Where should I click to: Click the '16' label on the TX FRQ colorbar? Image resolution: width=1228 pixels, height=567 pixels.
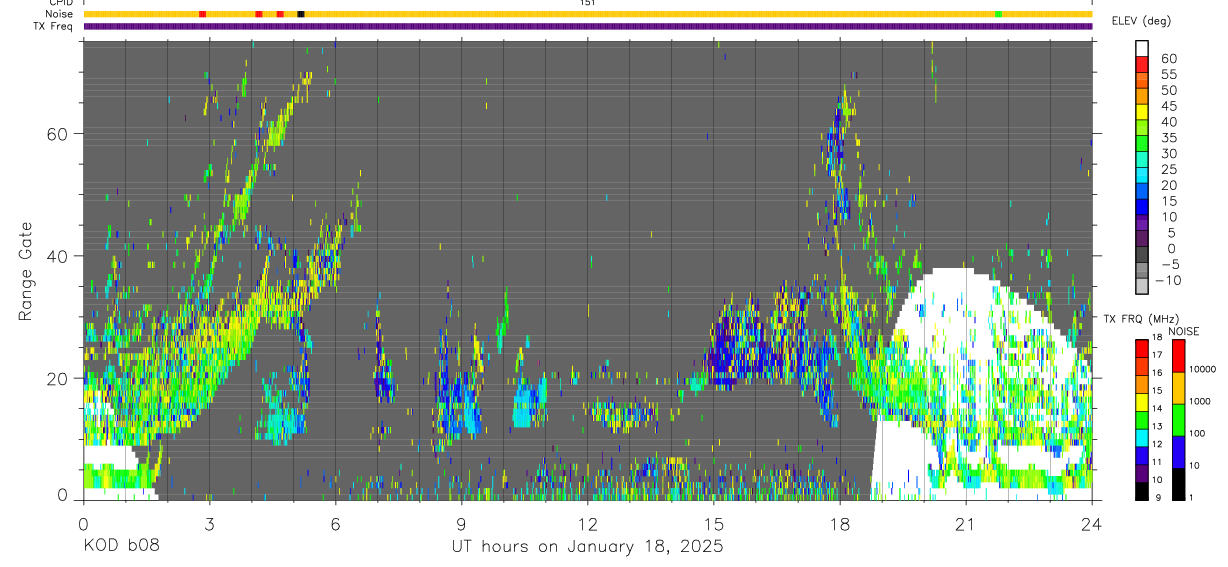coord(1157,372)
